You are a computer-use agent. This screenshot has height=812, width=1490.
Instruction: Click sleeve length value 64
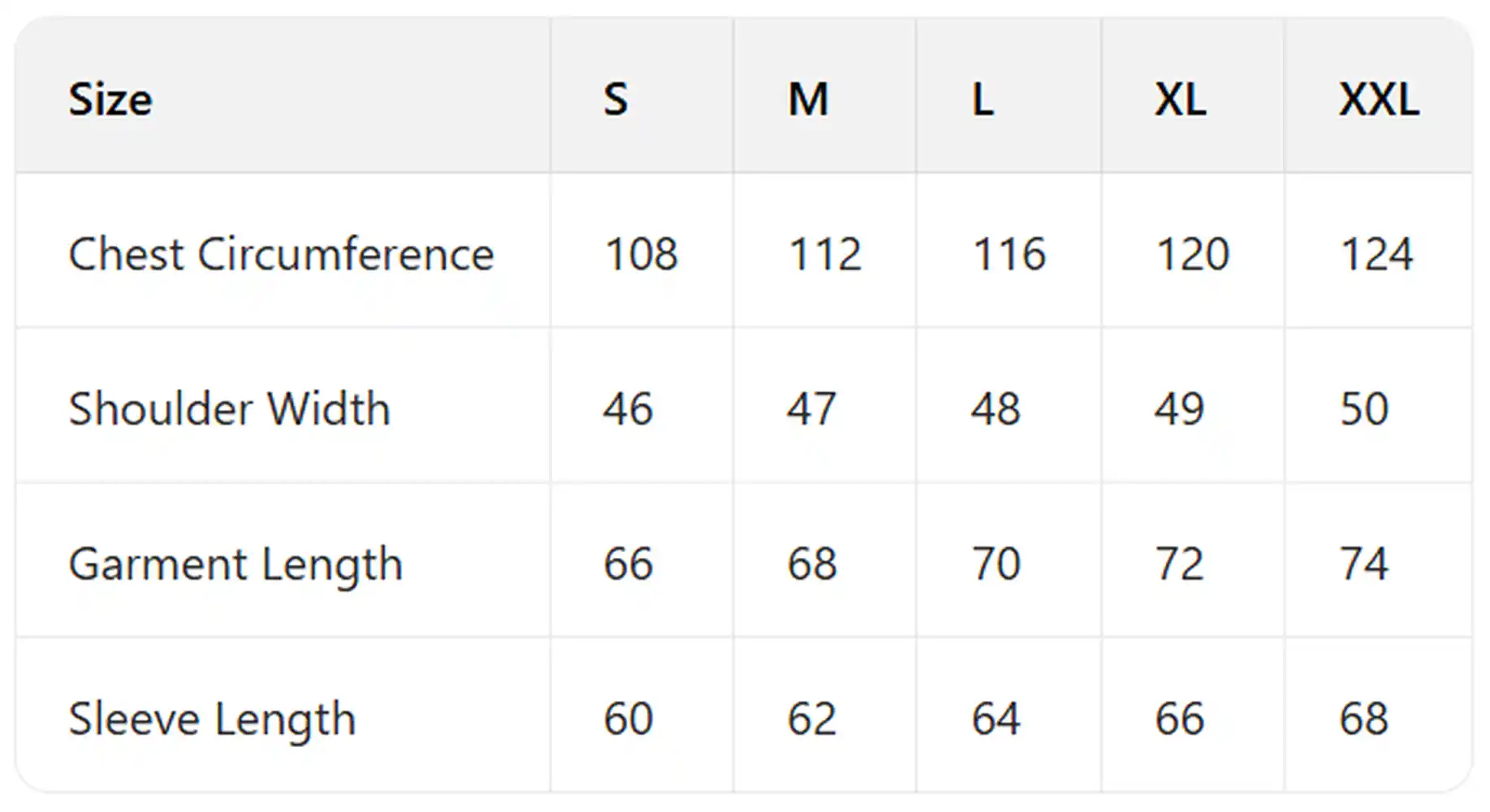995,719
